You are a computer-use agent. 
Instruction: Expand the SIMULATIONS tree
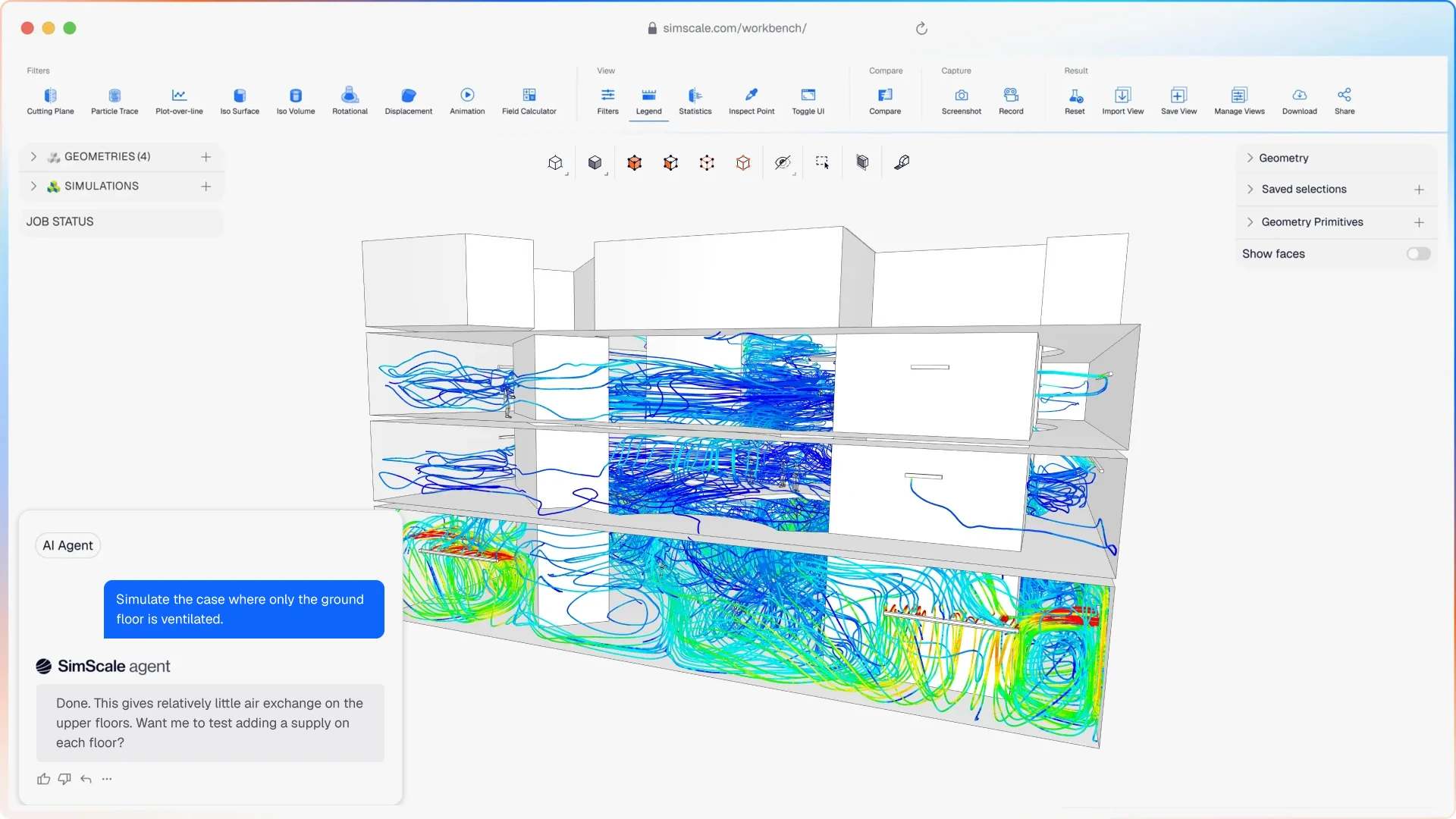(33, 186)
